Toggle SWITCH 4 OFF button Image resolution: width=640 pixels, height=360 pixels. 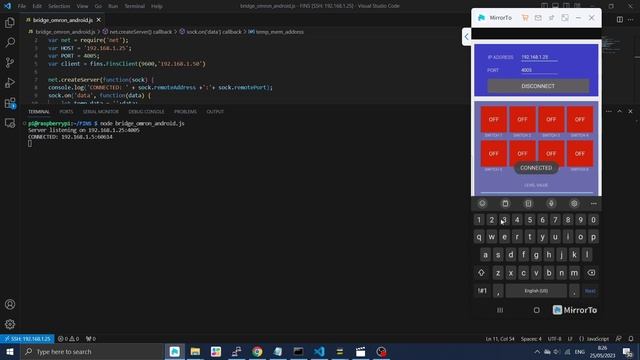coord(580,120)
